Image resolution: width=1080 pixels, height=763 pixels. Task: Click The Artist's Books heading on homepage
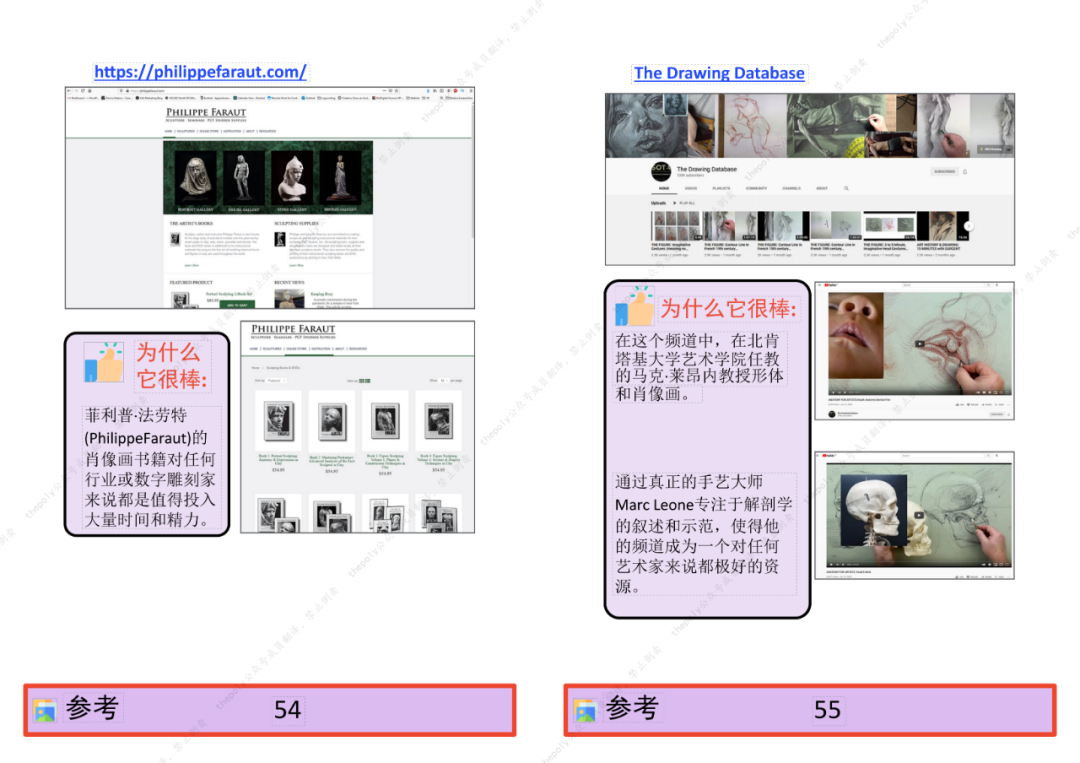pos(191,224)
